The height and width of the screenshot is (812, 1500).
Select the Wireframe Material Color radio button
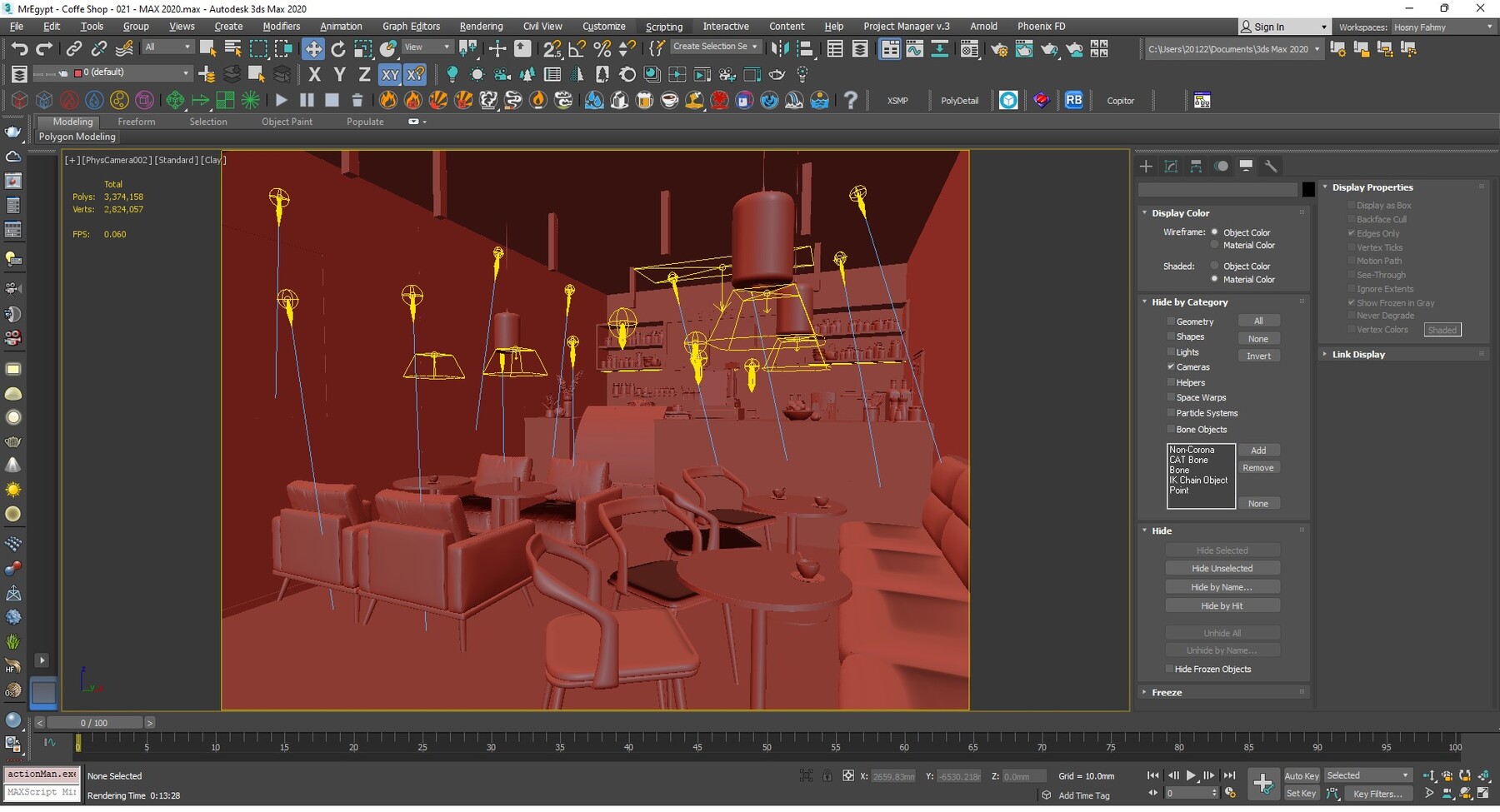pos(1214,245)
